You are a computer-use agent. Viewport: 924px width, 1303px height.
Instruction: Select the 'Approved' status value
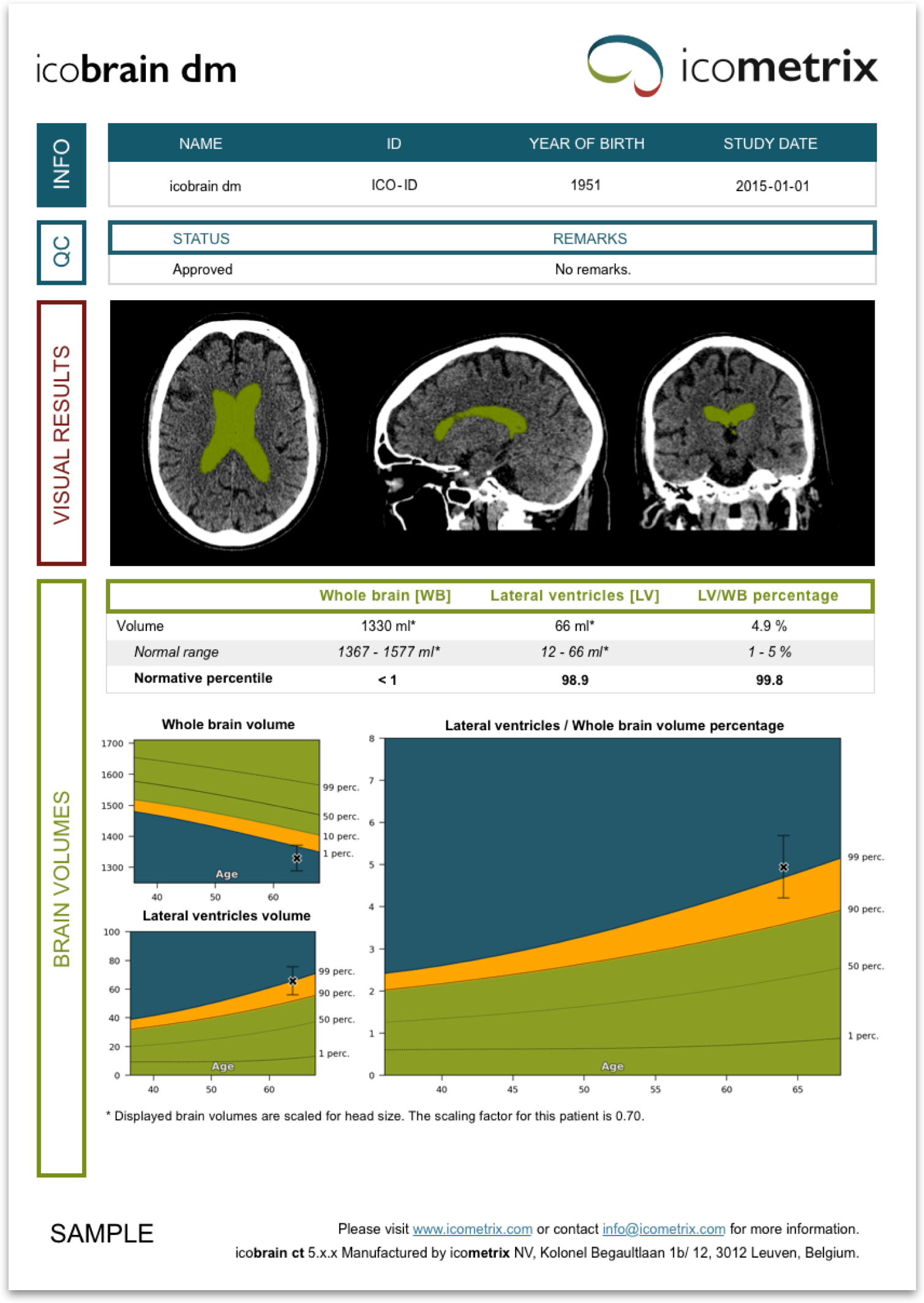pyautogui.click(x=202, y=270)
